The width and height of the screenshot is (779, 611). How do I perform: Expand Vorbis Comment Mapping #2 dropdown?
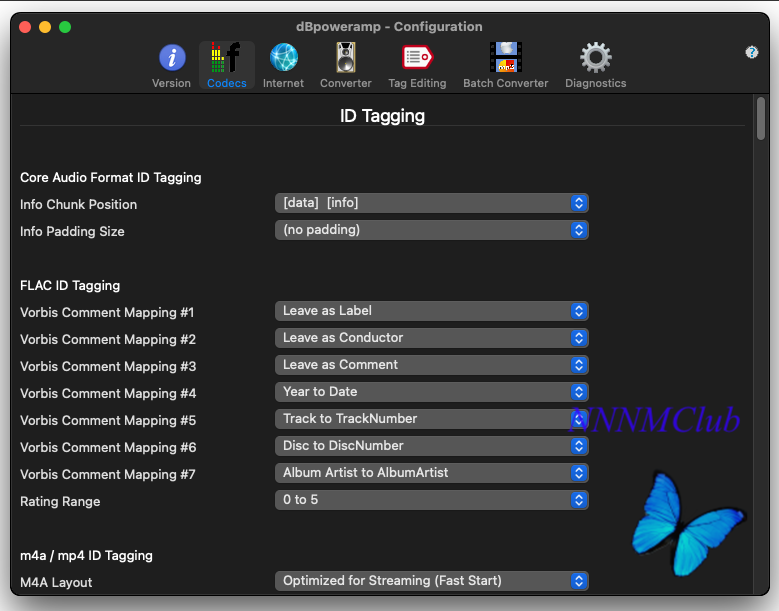pyautogui.click(x=432, y=338)
